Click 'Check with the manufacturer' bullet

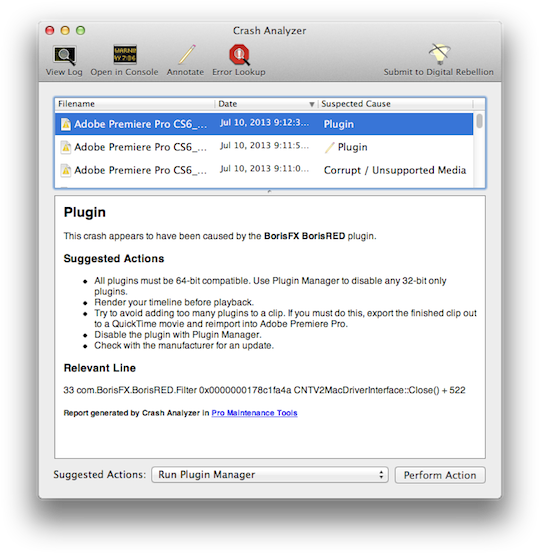pos(184,345)
